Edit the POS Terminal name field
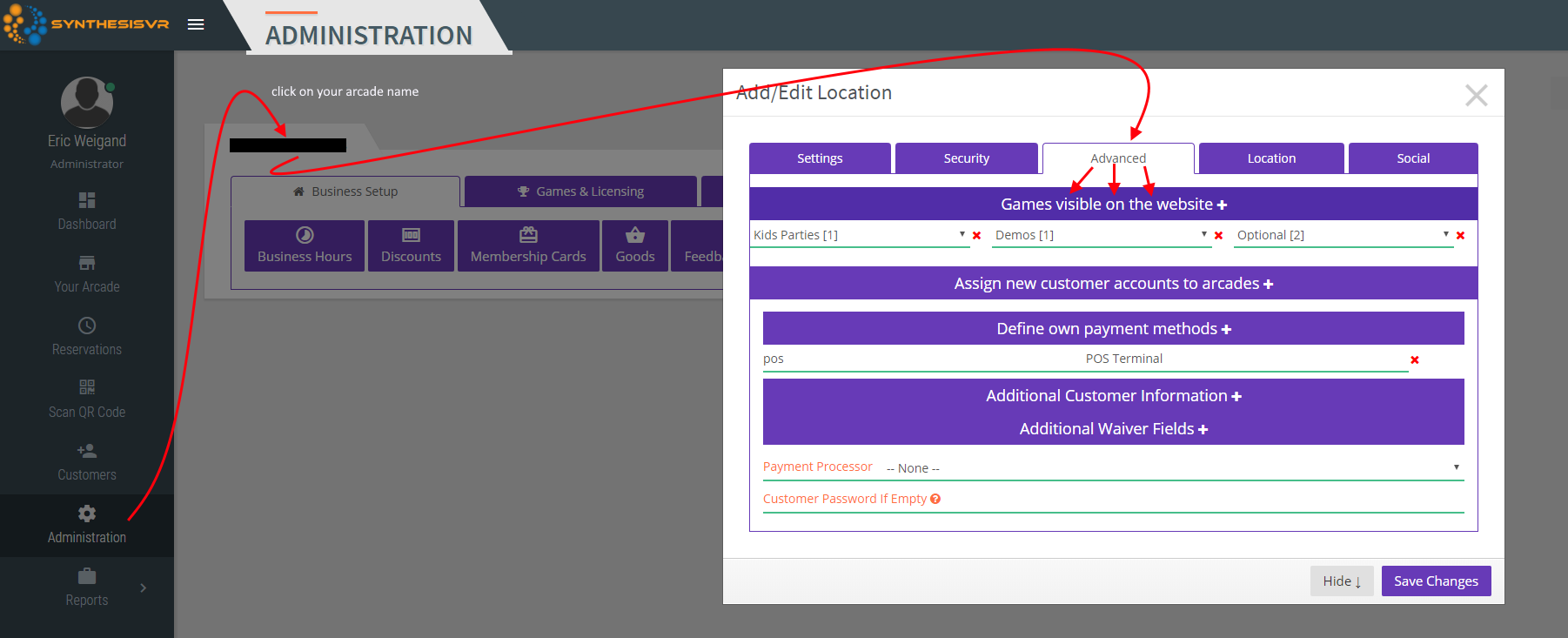1568x638 pixels. (1246, 359)
